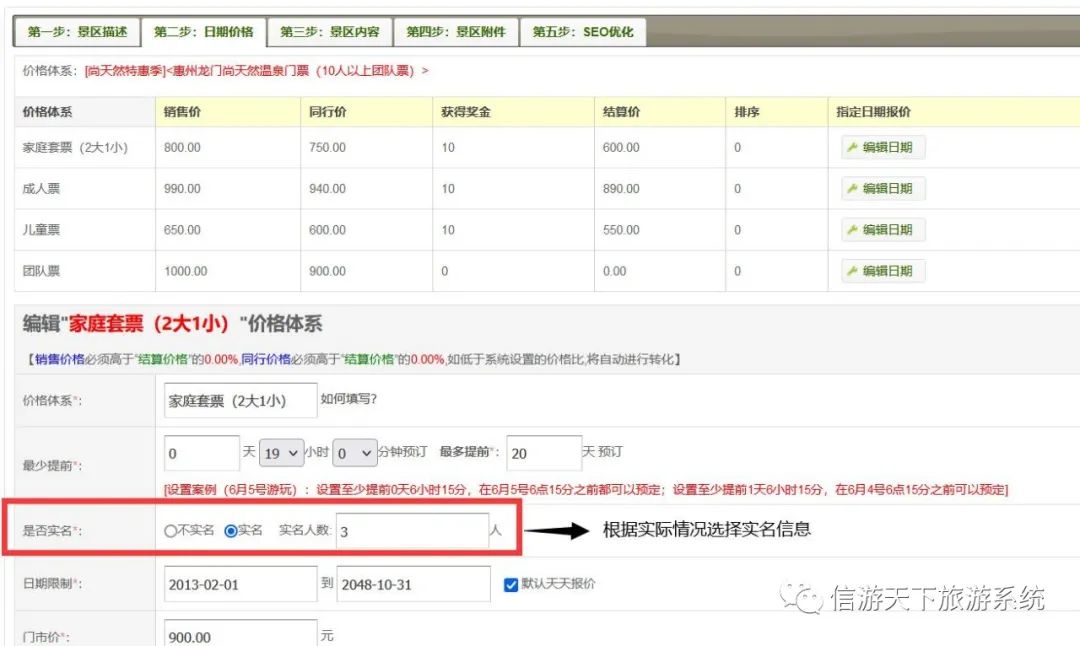The image size is (1080, 646).
Task: Click the start date field 2013-02-01
Action: coord(240,585)
